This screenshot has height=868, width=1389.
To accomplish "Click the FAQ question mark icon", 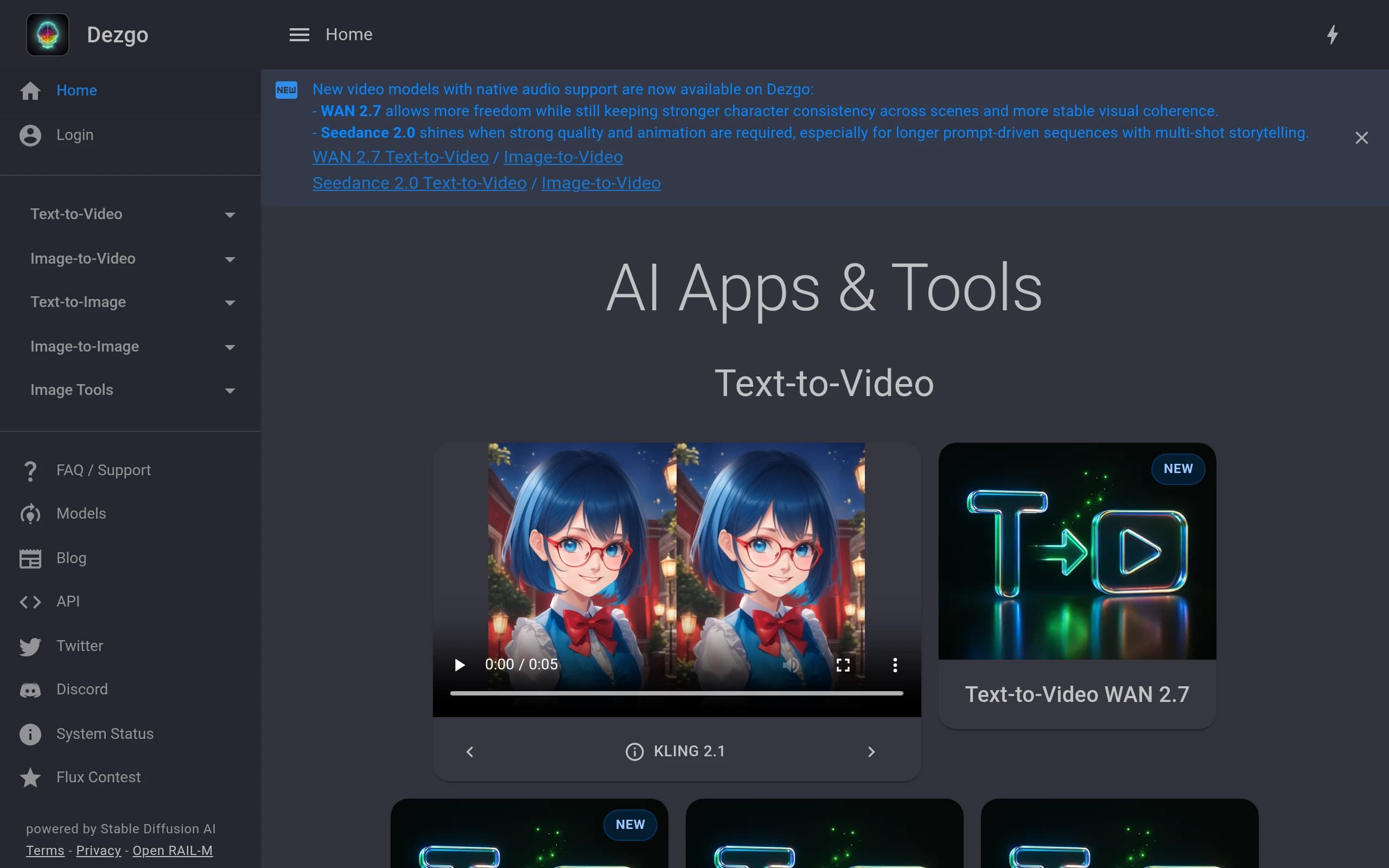I will tap(30, 471).
